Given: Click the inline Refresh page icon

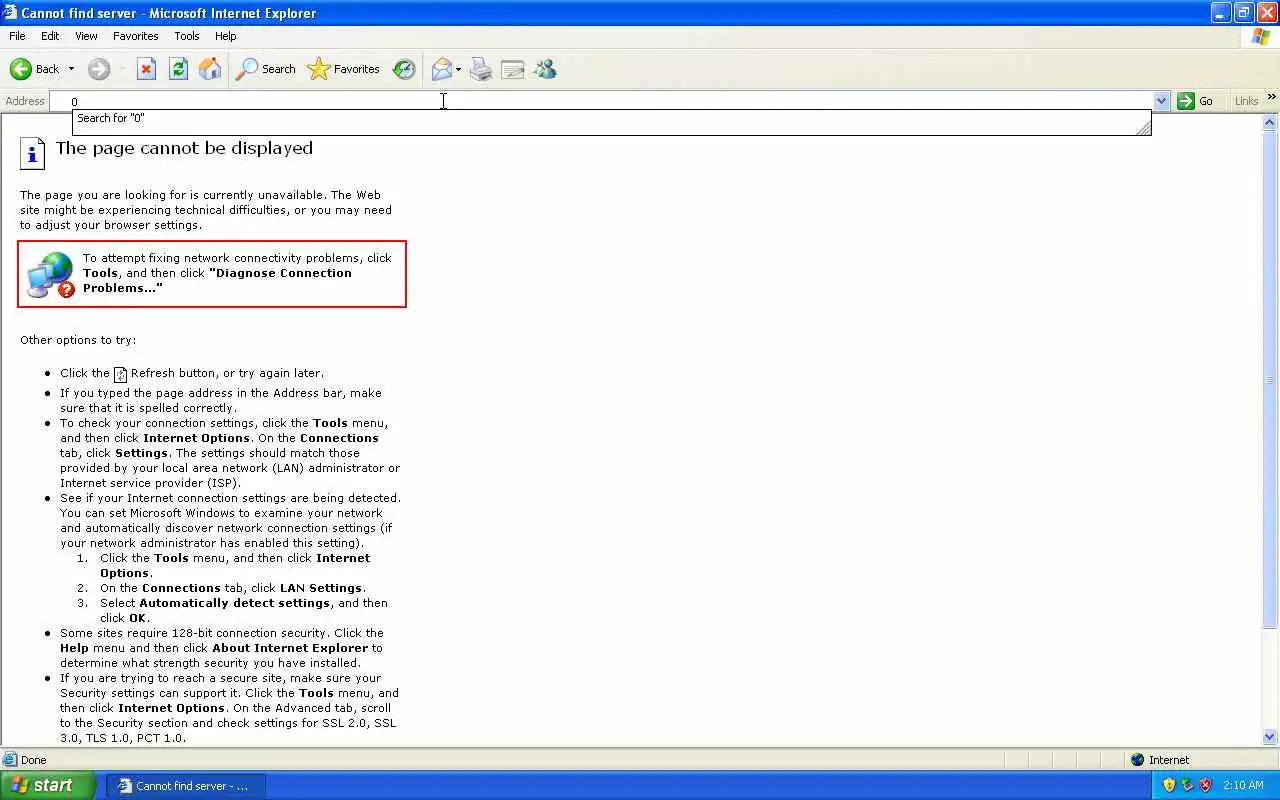Looking at the screenshot, I should (x=120, y=374).
